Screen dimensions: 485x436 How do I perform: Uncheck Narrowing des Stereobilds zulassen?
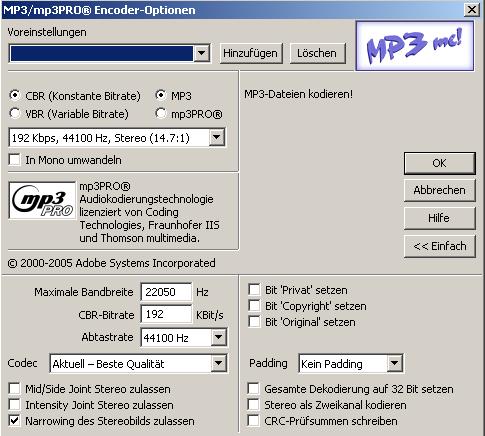(15, 421)
